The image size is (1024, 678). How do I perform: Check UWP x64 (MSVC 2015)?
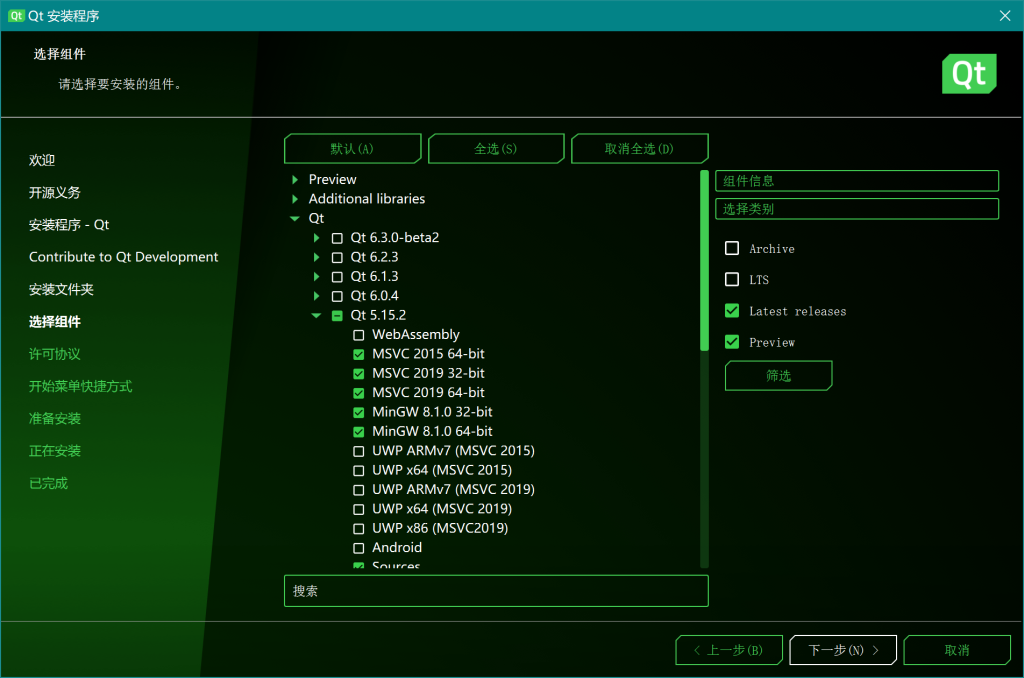coord(359,470)
